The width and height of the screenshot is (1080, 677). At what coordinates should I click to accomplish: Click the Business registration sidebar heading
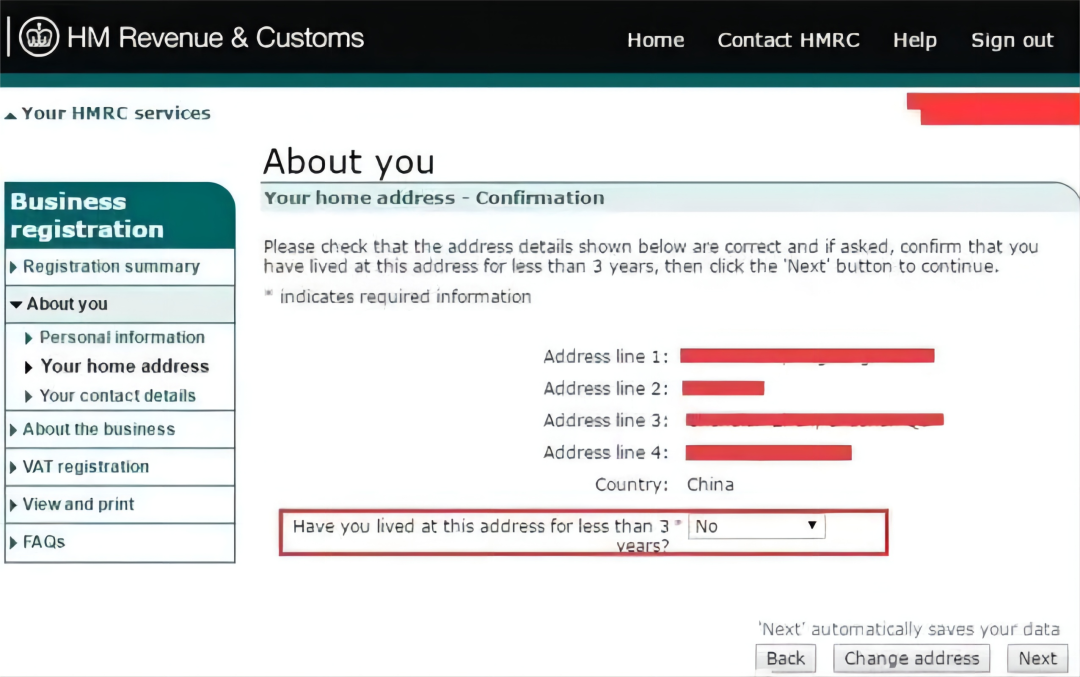[x=87, y=215]
